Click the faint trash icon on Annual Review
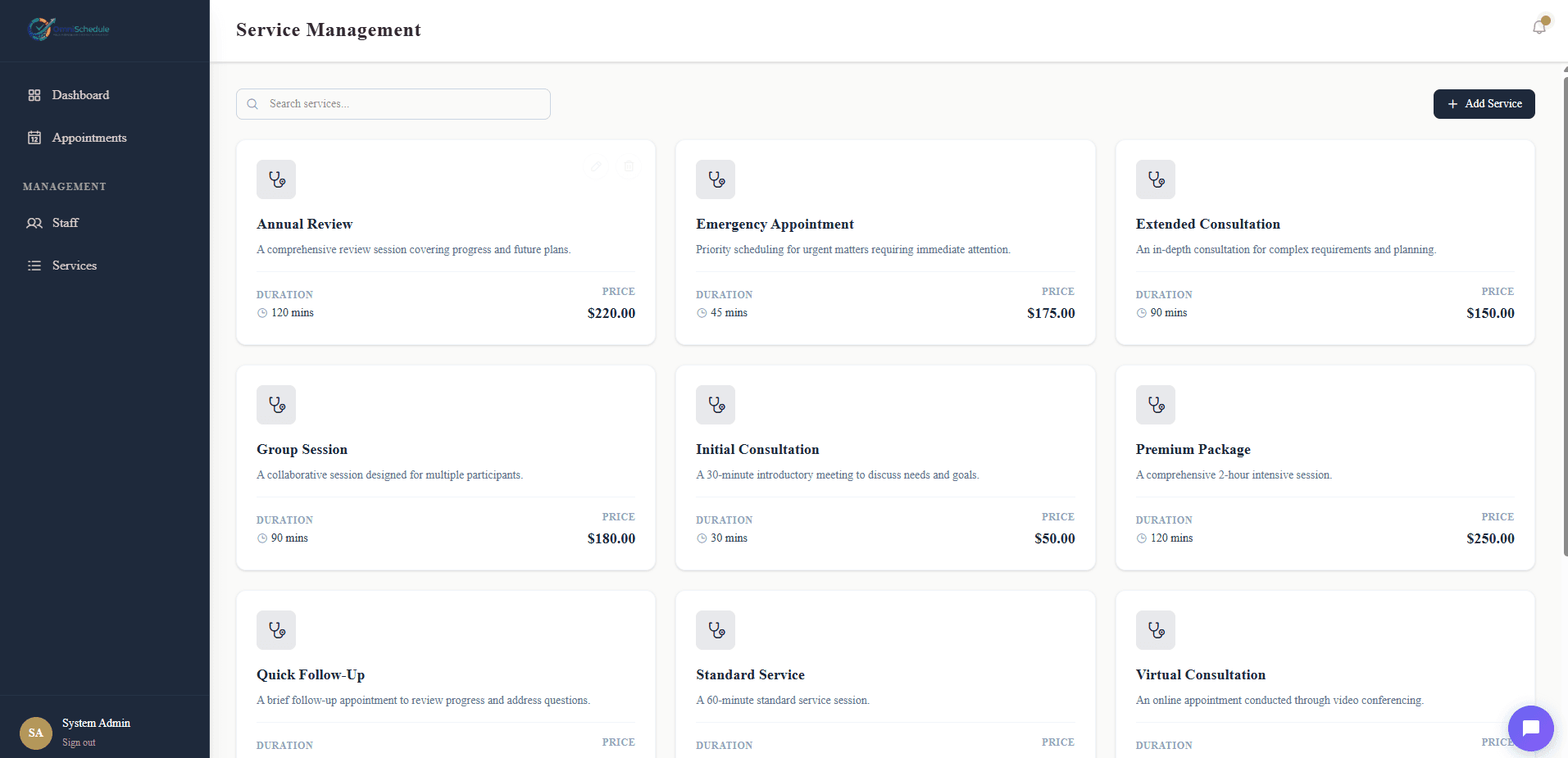 coord(629,166)
